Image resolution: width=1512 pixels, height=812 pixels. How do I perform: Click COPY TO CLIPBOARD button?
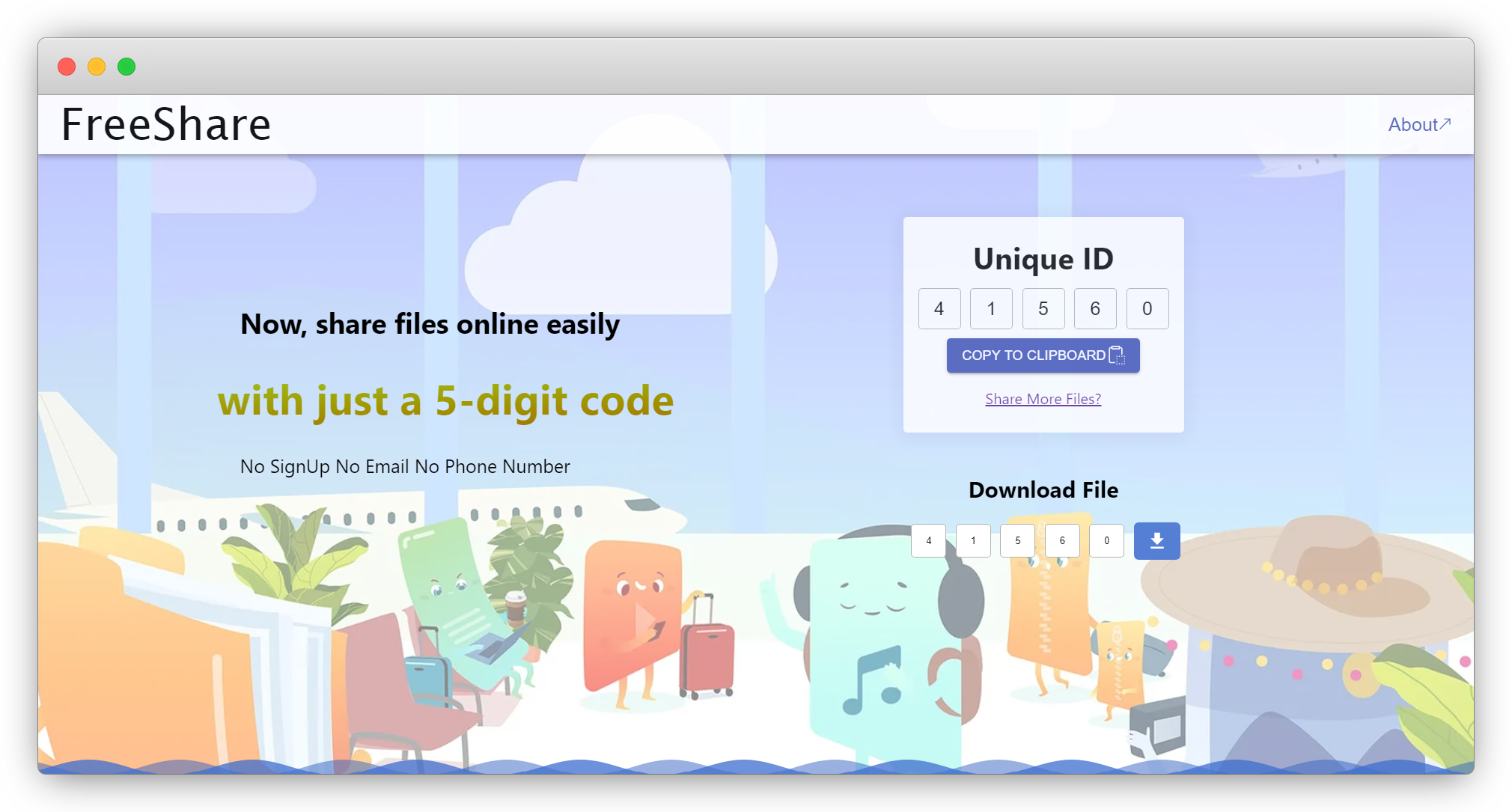[x=1042, y=355]
